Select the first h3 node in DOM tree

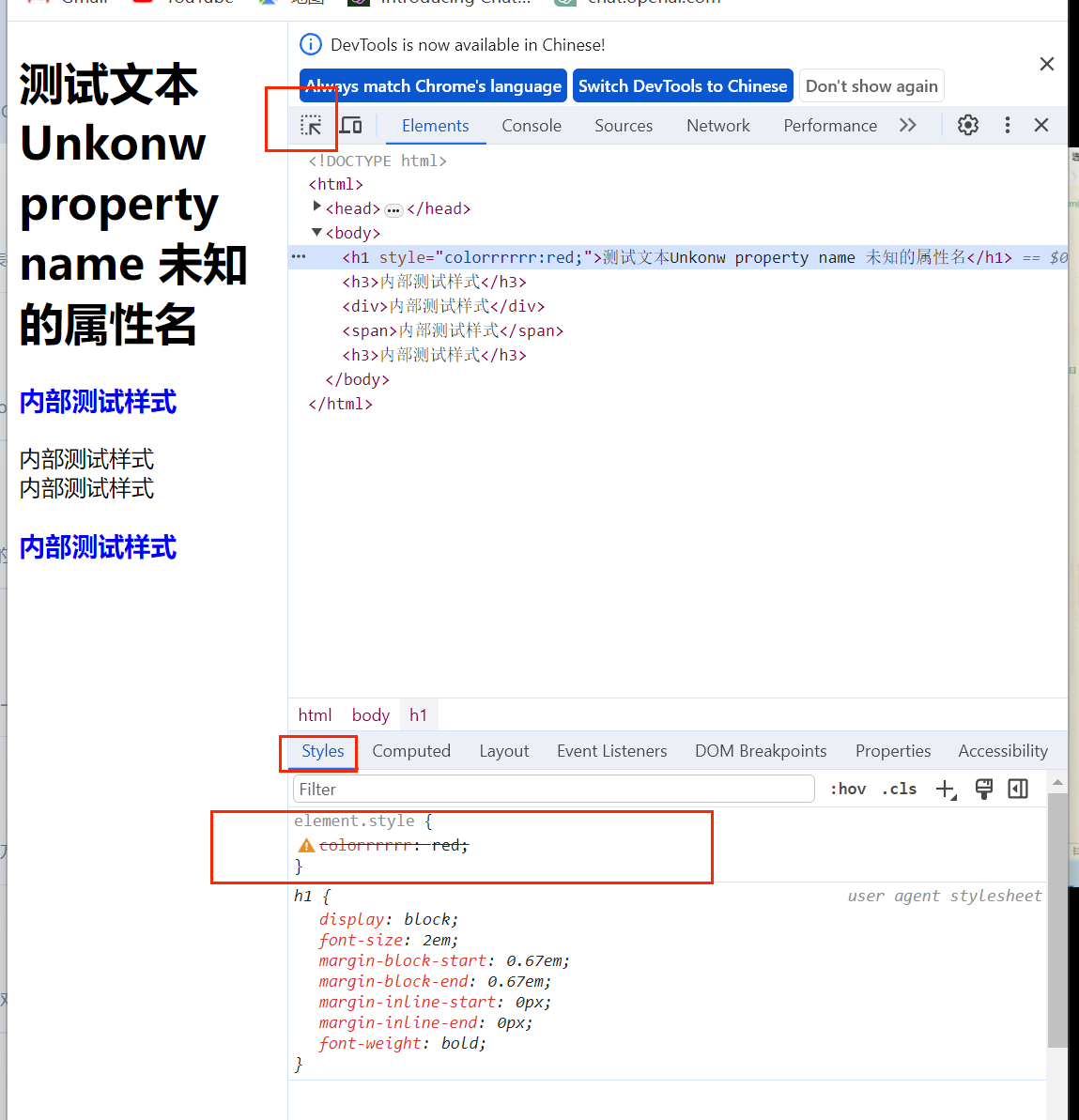[434, 282]
